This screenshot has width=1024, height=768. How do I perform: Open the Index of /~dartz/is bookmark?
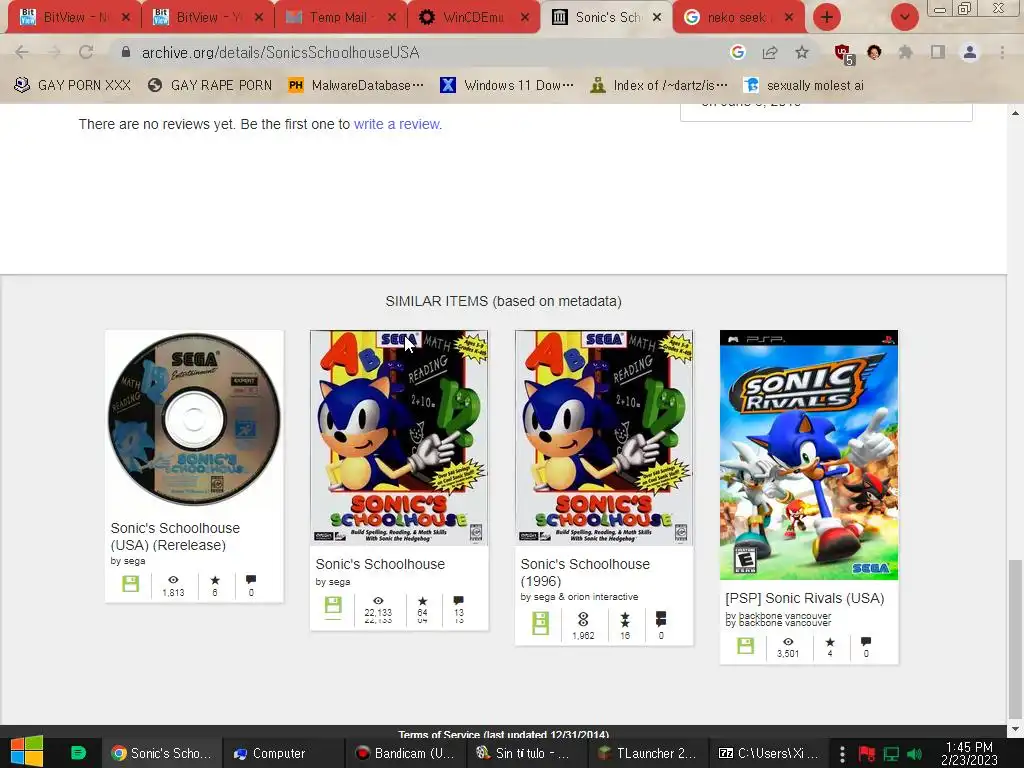point(658,86)
